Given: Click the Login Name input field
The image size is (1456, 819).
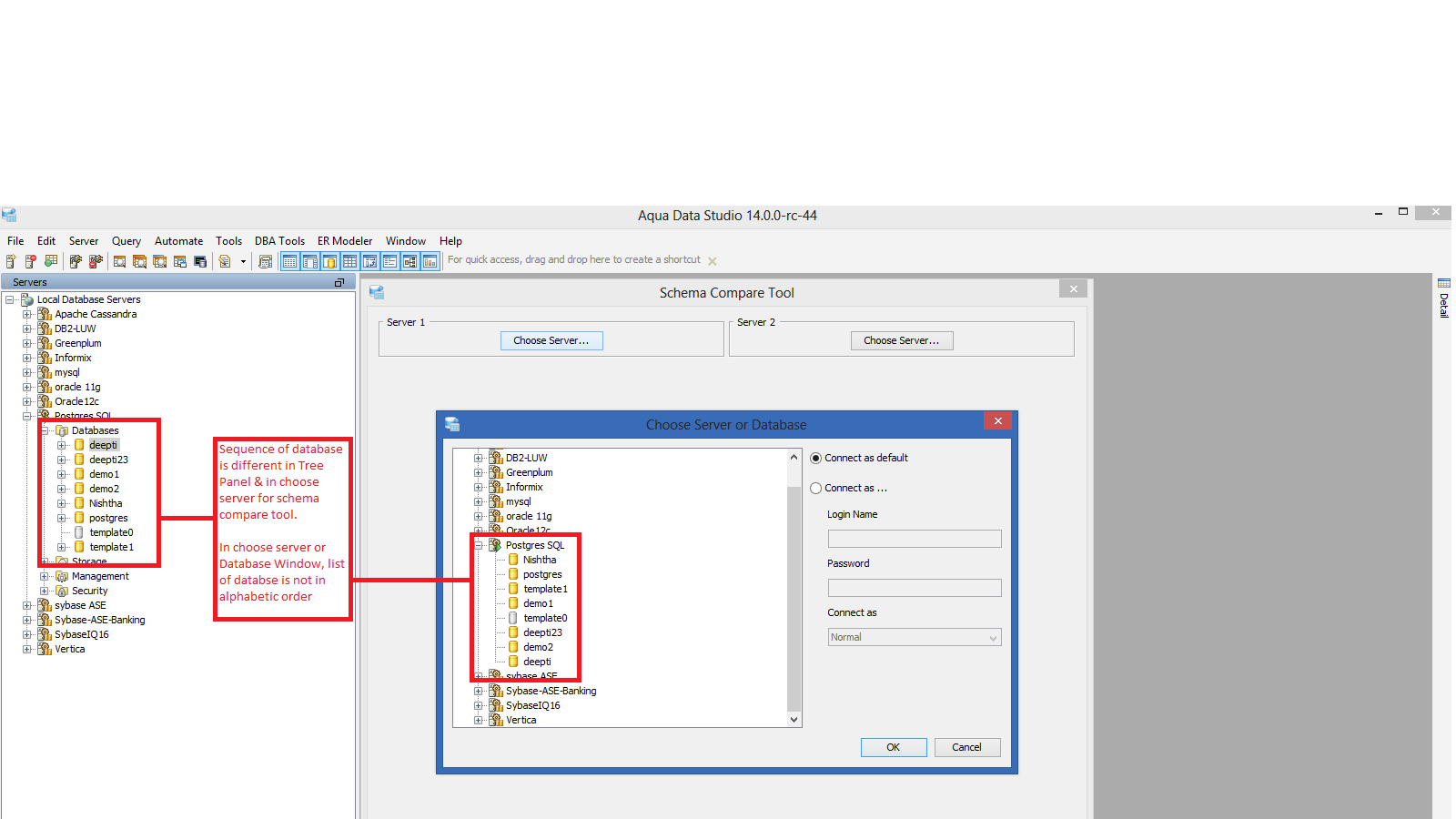Looking at the screenshot, I should click(915, 539).
